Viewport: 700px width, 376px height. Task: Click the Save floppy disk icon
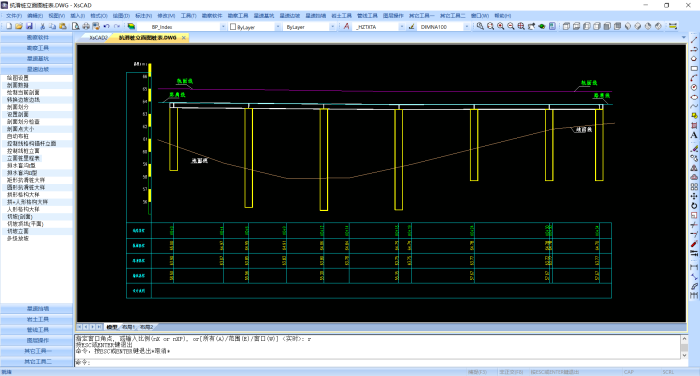(x=29, y=26)
